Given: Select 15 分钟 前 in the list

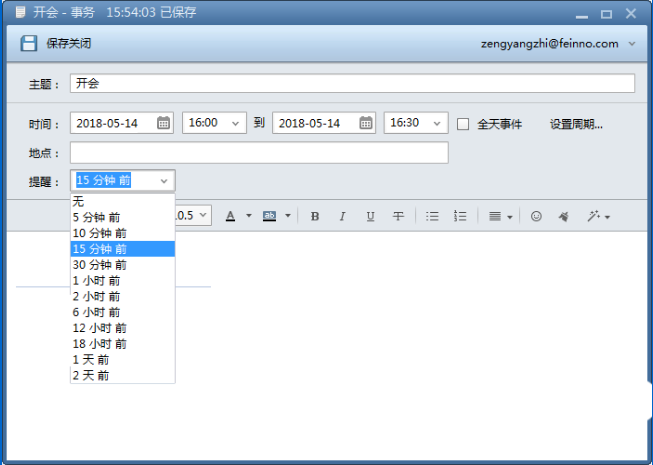Looking at the screenshot, I should click(x=123, y=249).
